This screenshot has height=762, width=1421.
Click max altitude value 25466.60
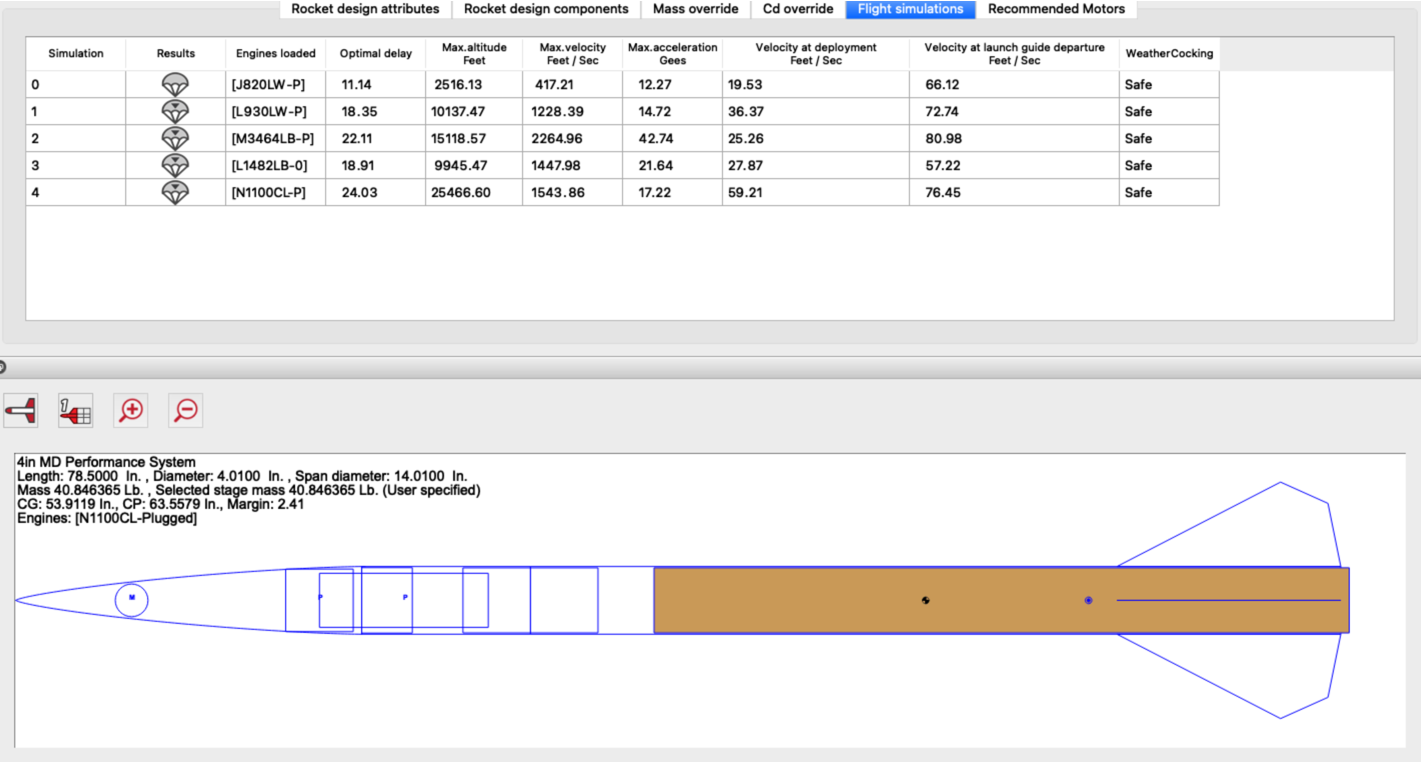click(x=461, y=193)
